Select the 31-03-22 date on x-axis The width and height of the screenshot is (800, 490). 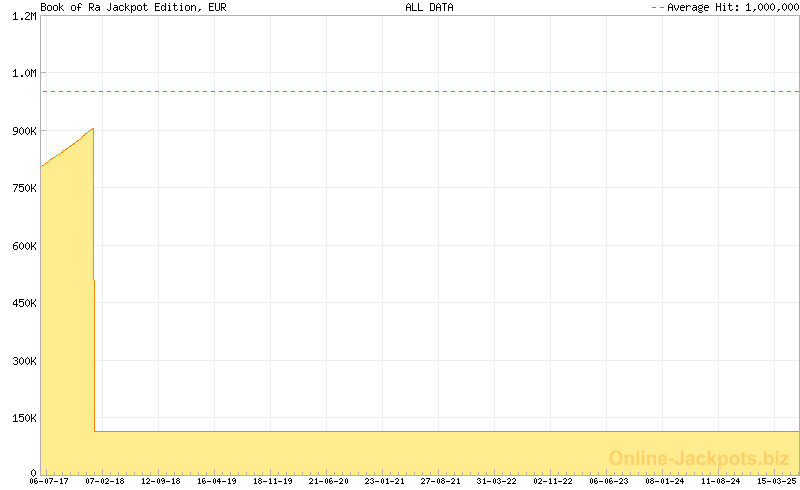(497, 481)
